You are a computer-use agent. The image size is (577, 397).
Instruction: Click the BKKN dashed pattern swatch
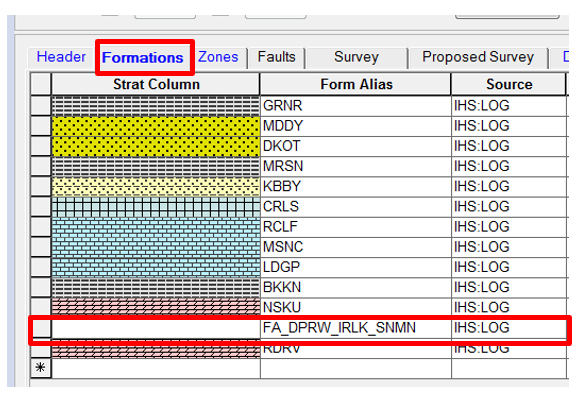coord(156,287)
